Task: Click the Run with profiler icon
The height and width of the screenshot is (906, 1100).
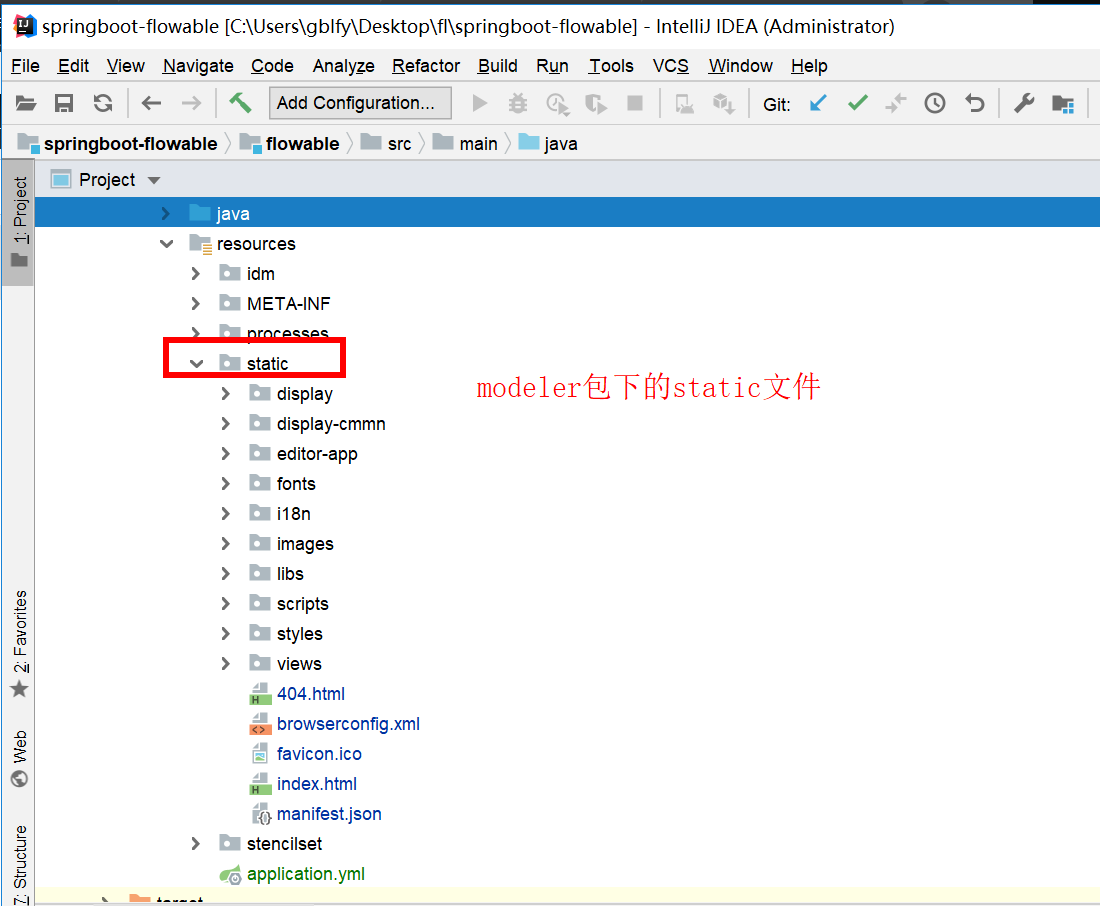Action: coord(557,104)
